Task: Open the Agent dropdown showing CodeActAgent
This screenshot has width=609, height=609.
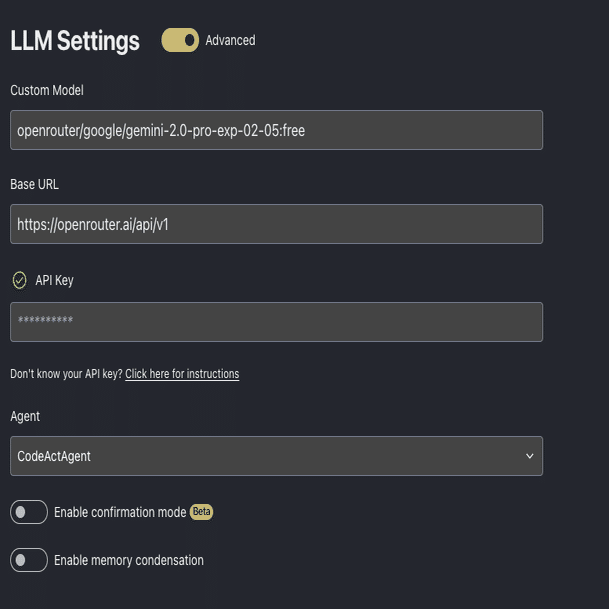Action: 276,456
